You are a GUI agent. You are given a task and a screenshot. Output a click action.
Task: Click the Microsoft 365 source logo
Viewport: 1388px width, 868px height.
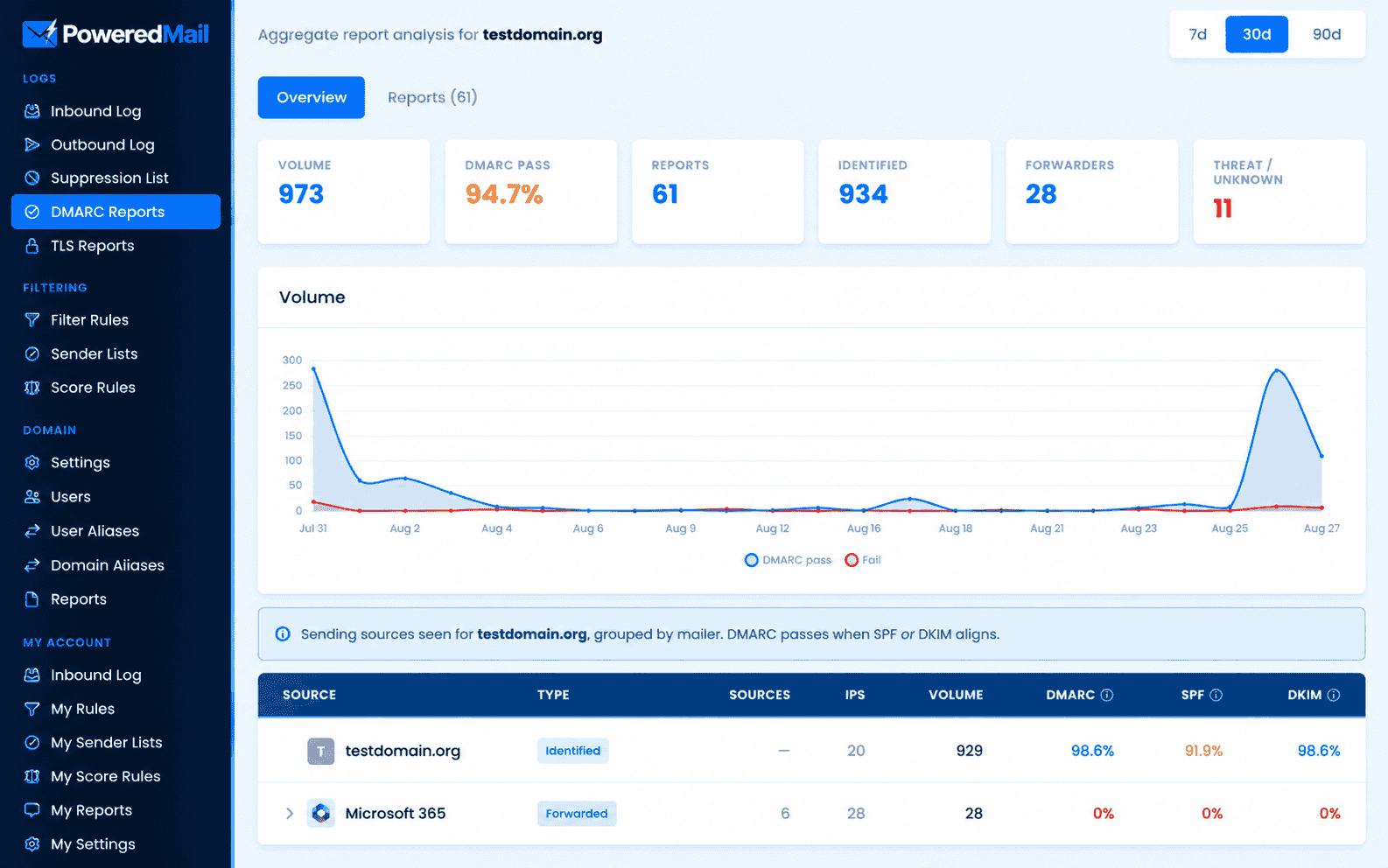[321, 813]
